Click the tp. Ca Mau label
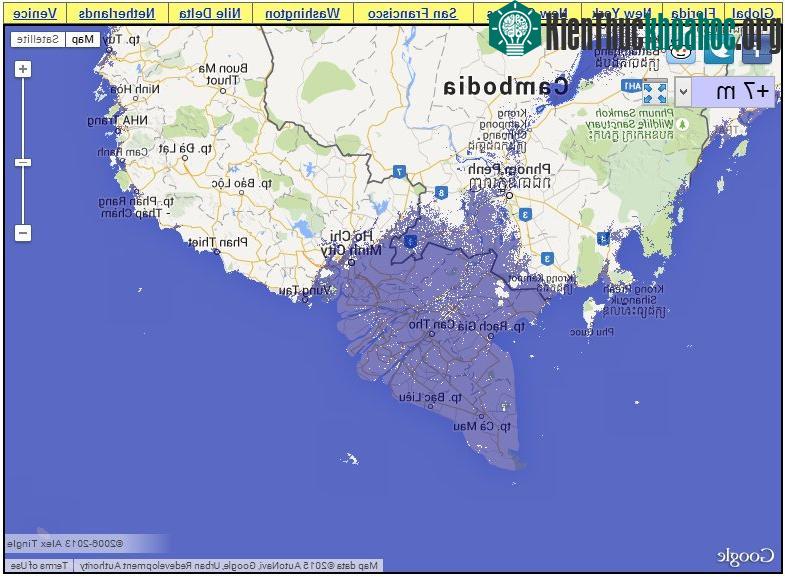Screen dimensions: 785x577 tap(482, 427)
